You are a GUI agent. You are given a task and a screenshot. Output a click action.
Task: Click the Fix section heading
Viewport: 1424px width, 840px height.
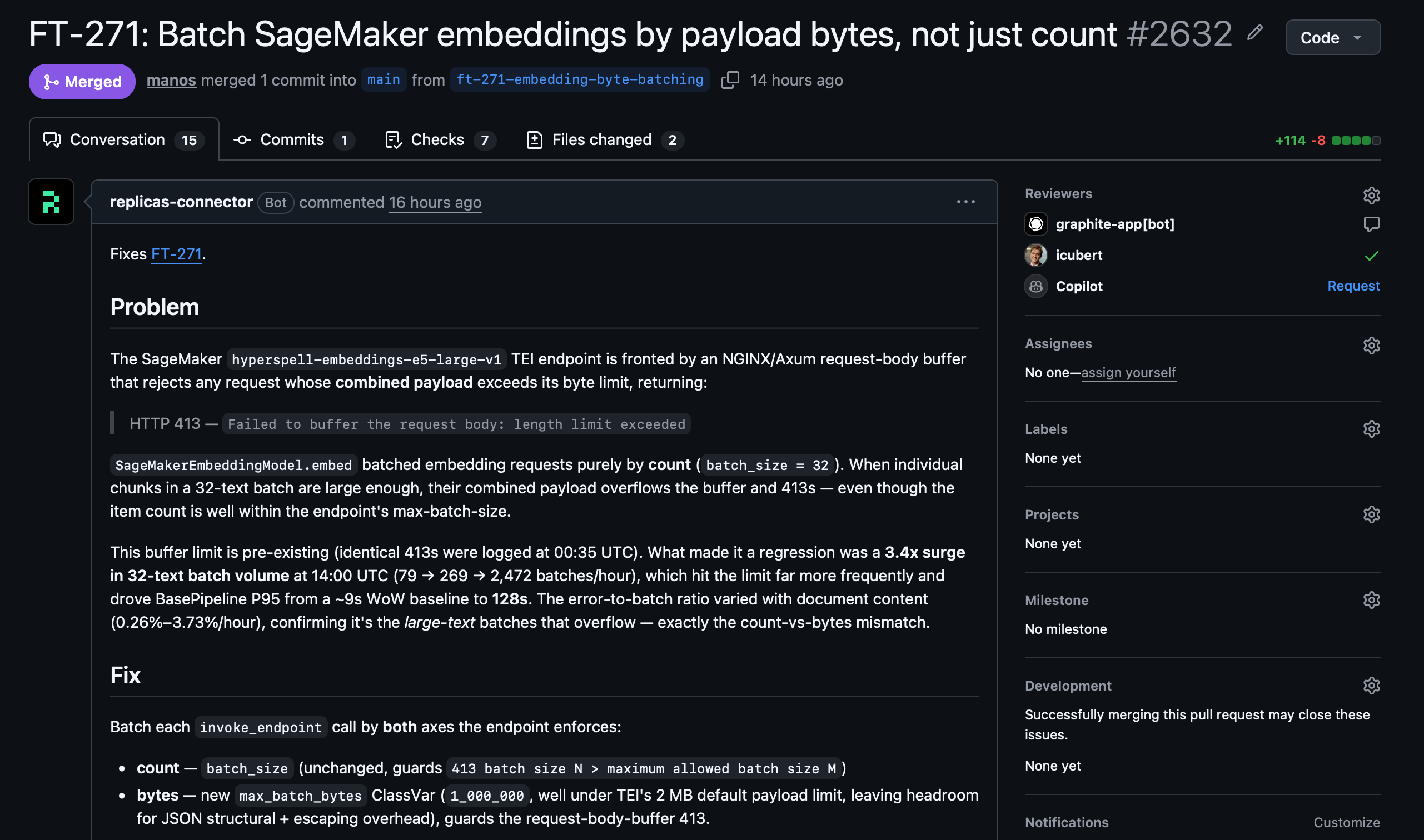tap(125, 676)
